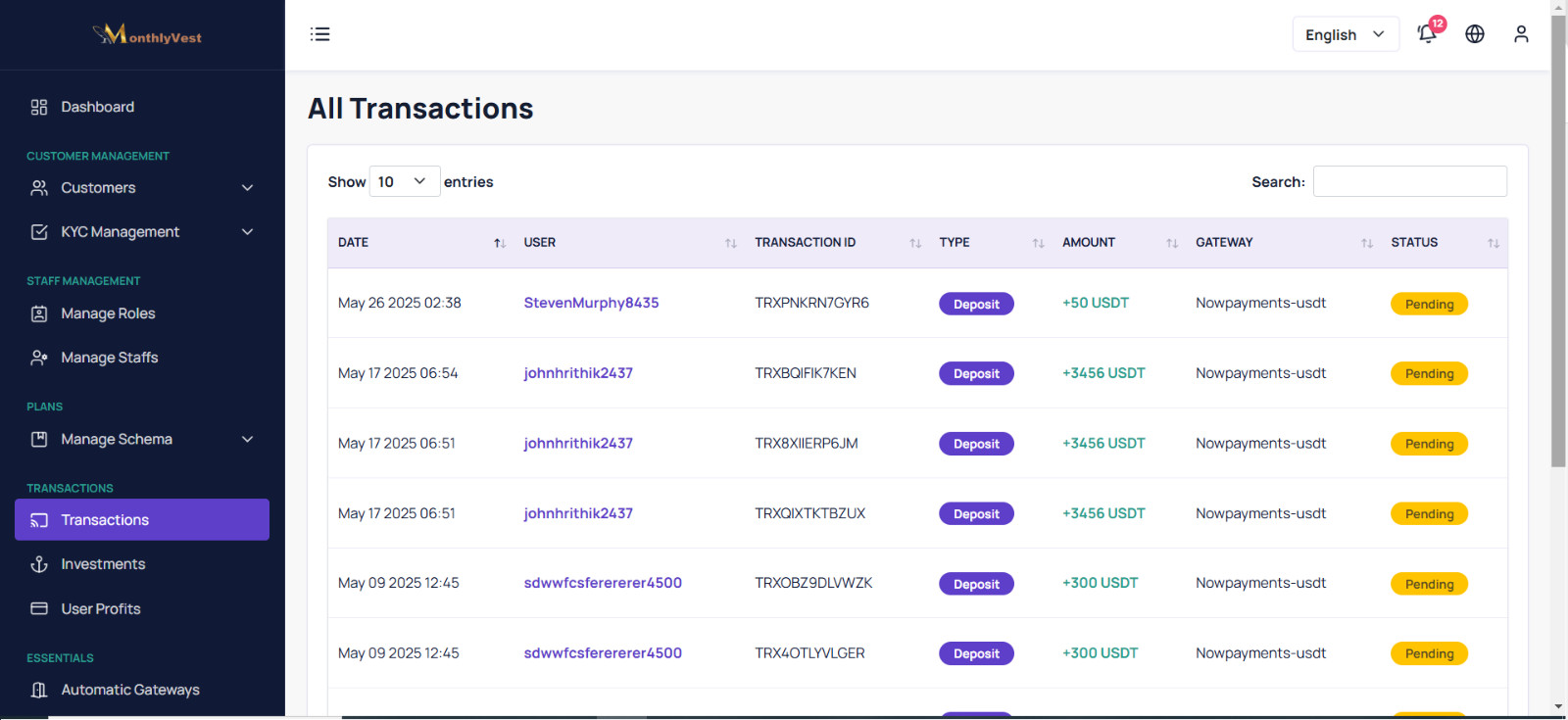Click the Customers people icon

[x=39, y=187]
